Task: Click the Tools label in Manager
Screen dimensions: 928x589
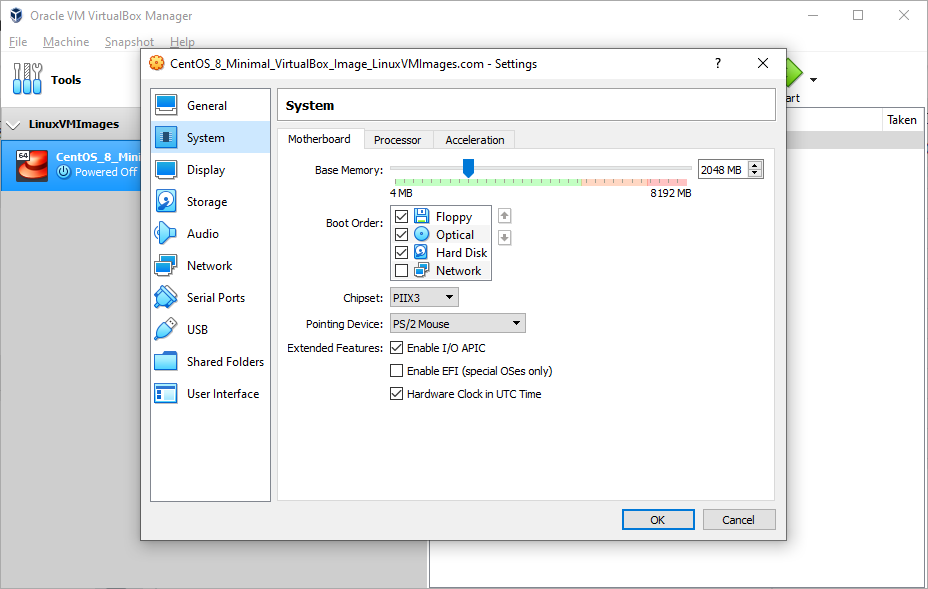Action: pyautogui.click(x=66, y=80)
